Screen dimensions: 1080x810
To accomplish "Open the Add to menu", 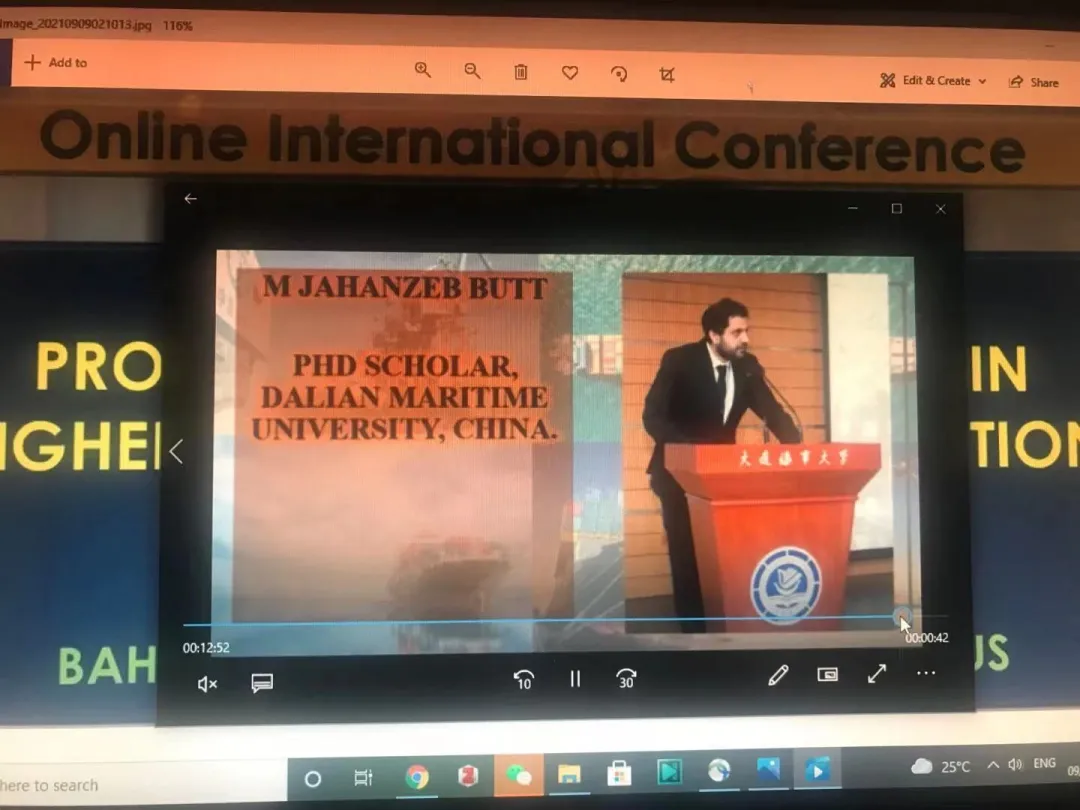I will point(55,62).
